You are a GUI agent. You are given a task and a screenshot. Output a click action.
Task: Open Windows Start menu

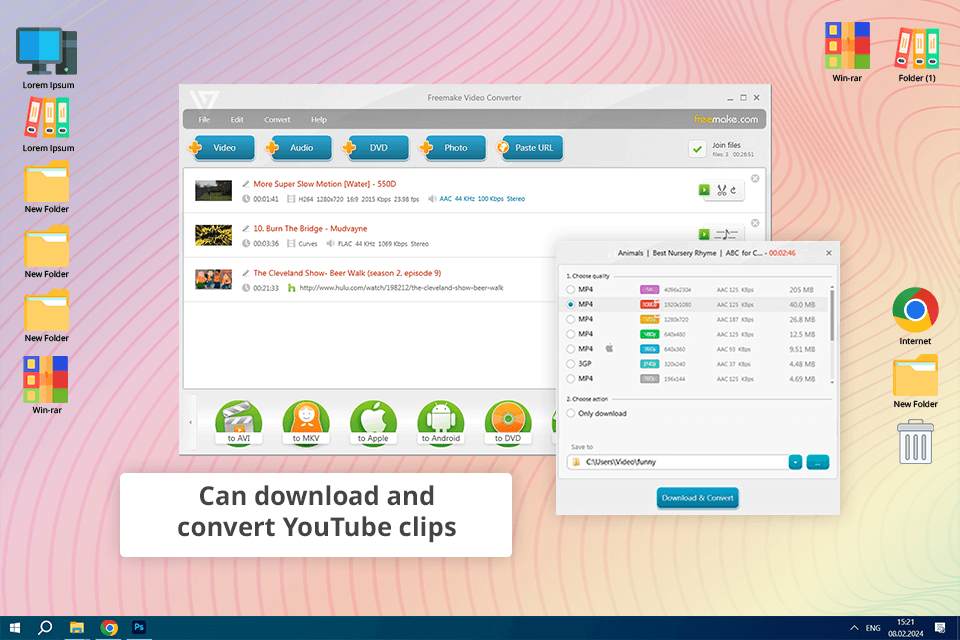coord(15,628)
